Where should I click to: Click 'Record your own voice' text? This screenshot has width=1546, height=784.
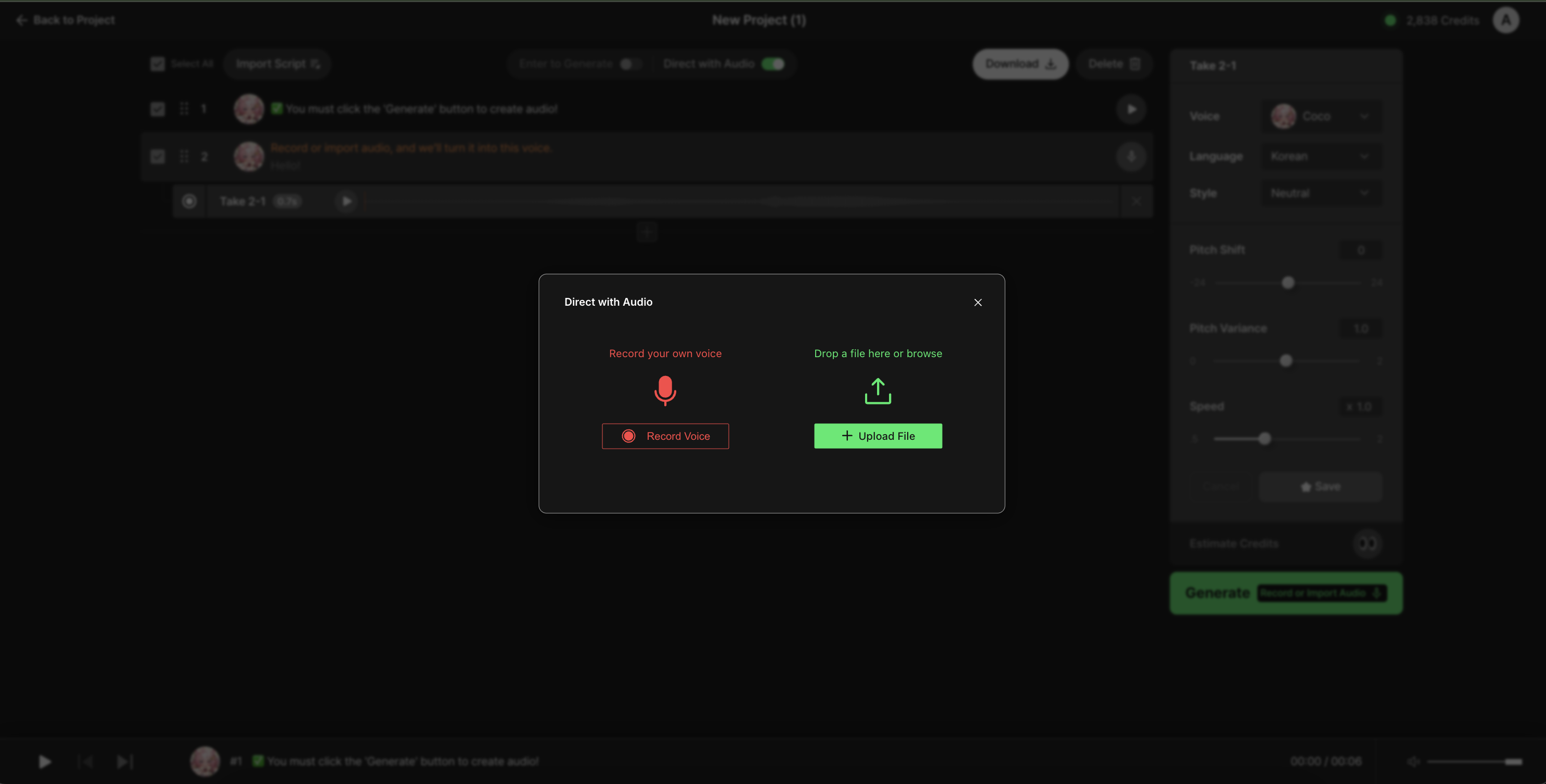665,354
